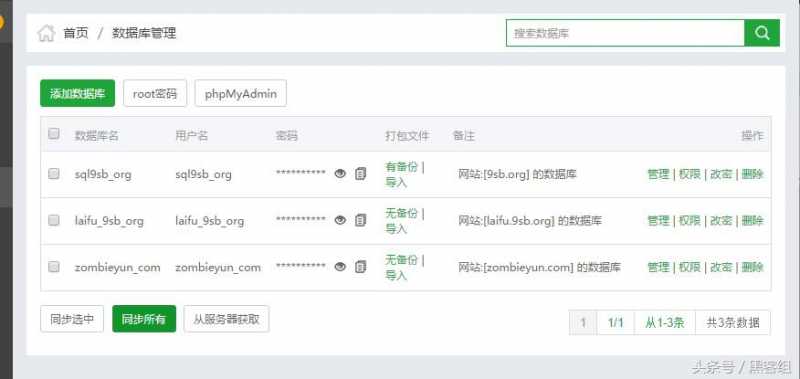Copy sql9sb_org password with clipboard icon
The width and height of the screenshot is (800, 379).
click(x=361, y=174)
